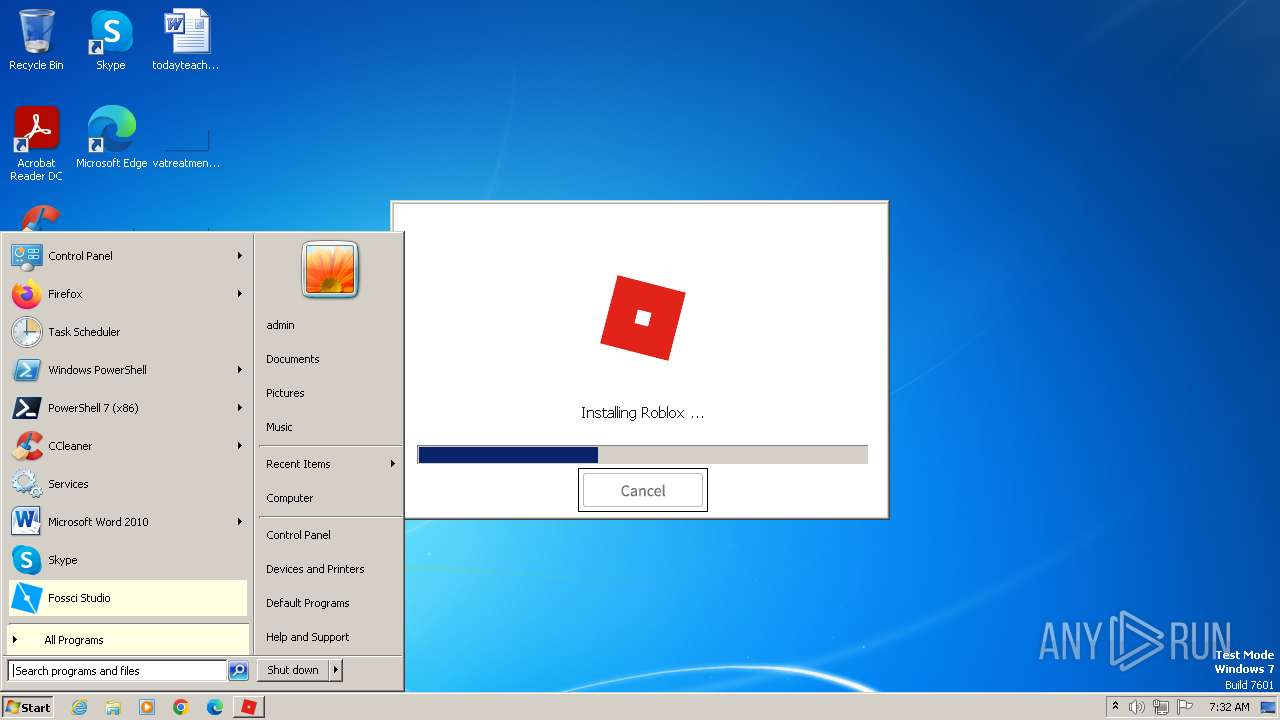Viewport: 1280px width, 720px height.
Task: Click the Roblox logo in the installer
Action: click(x=643, y=318)
